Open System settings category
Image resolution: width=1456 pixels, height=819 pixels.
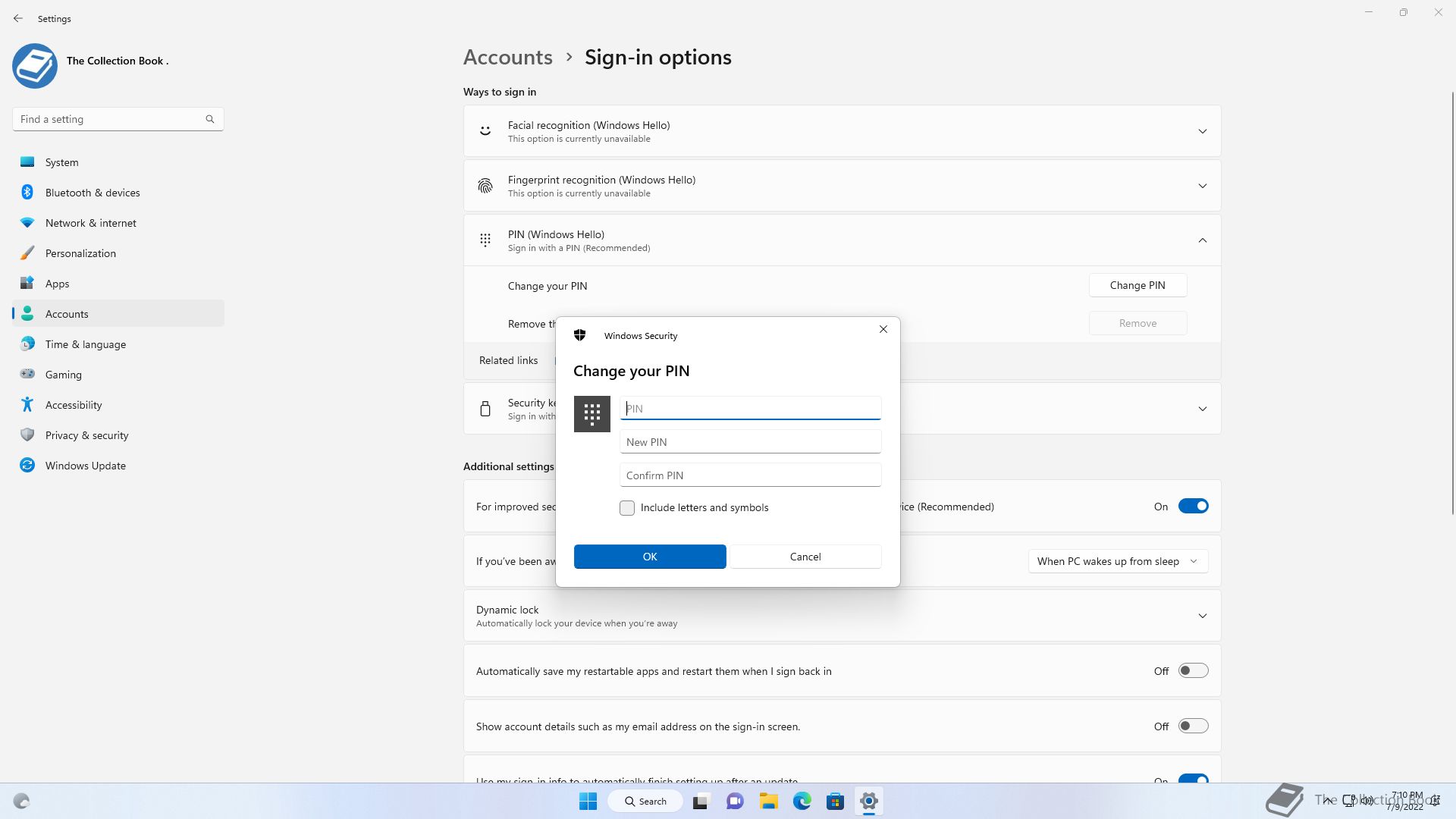[118, 162]
